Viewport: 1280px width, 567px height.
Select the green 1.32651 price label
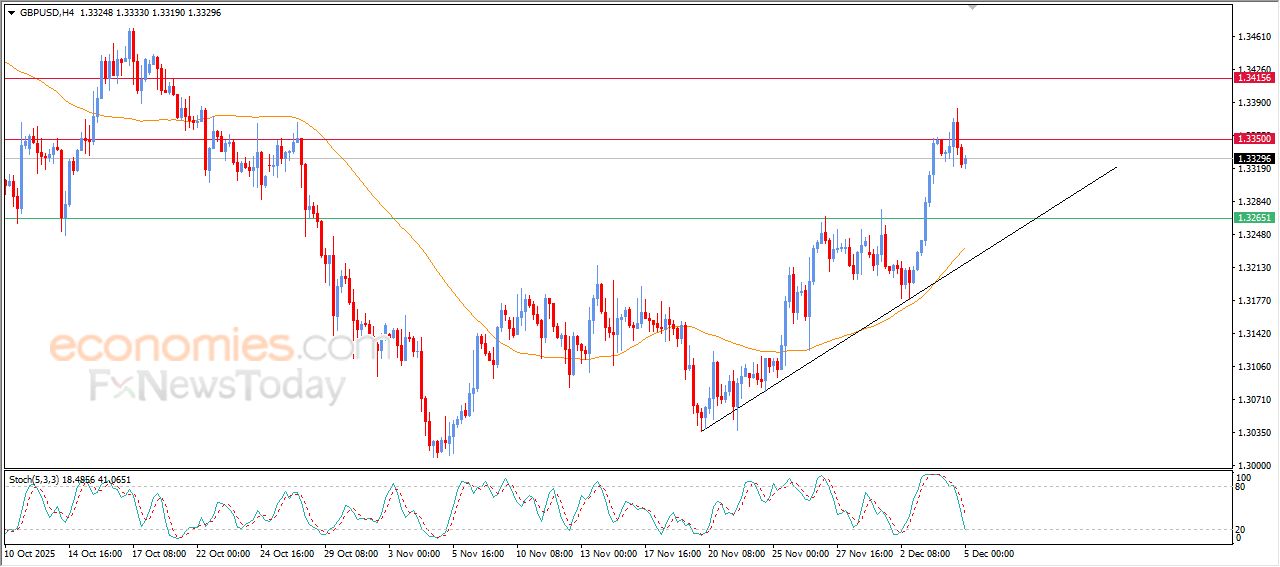point(1254,218)
